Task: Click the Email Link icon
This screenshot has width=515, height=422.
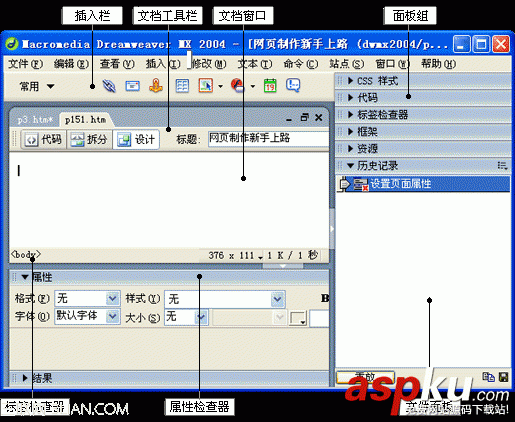Action: (x=132, y=86)
